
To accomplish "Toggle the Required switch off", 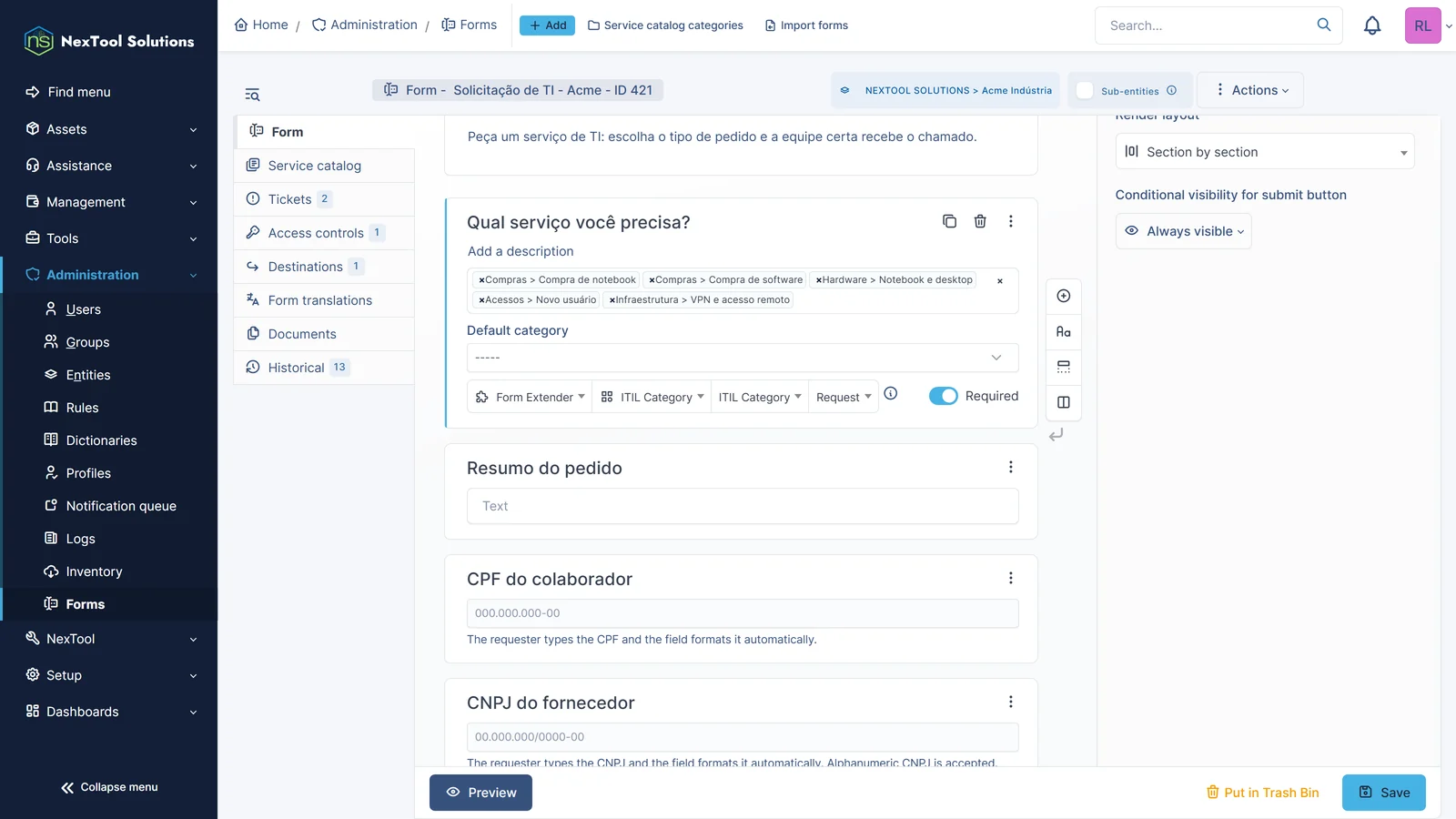I will [x=944, y=396].
